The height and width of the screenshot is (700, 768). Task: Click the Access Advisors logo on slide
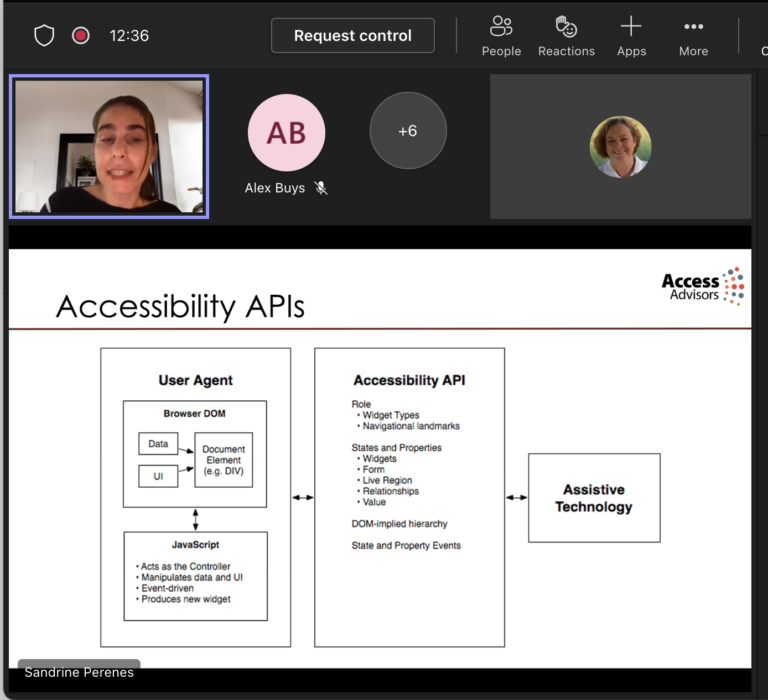pos(702,285)
